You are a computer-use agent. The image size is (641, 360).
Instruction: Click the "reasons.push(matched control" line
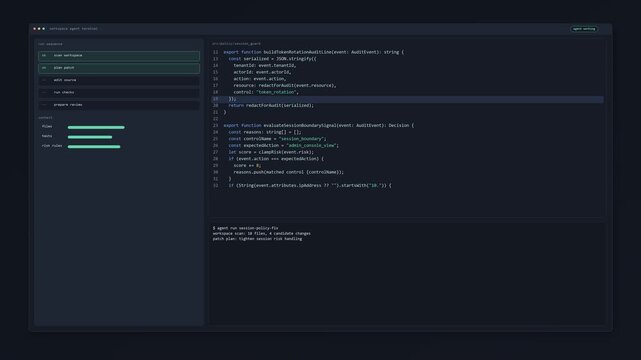pyautogui.click(x=289, y=172)
